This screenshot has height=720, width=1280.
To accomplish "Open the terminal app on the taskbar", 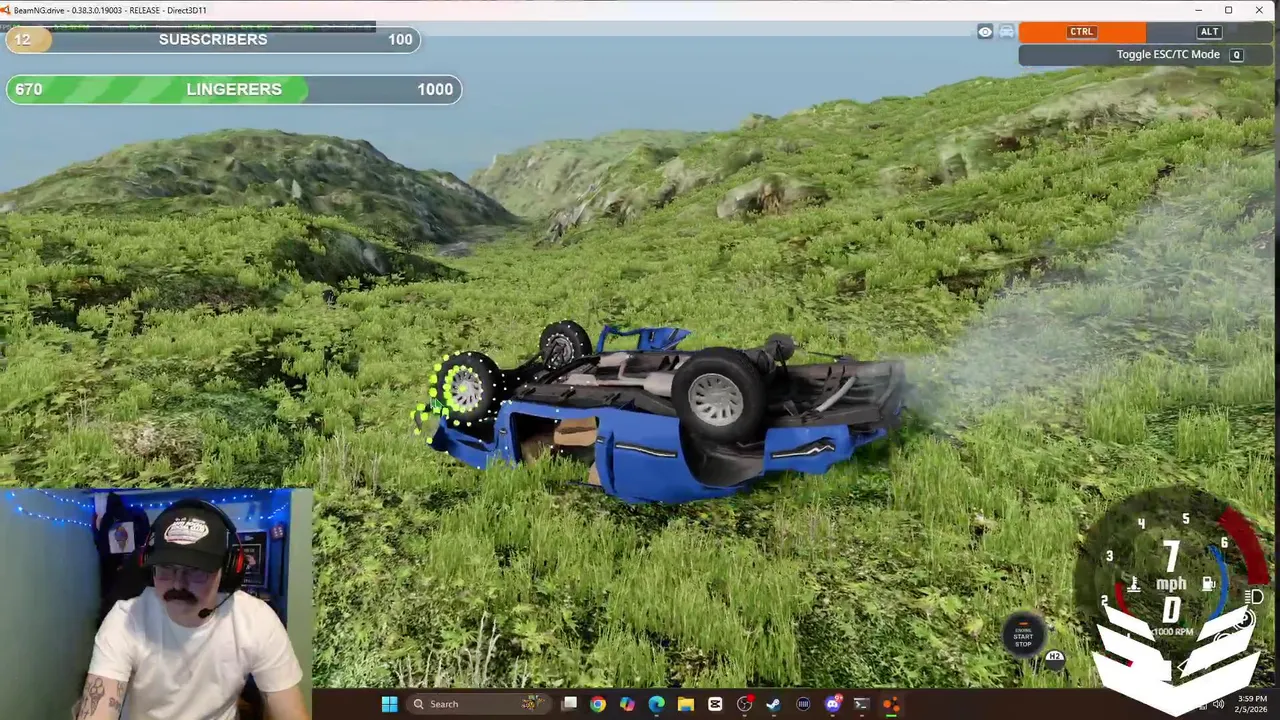I will point(861,704).
